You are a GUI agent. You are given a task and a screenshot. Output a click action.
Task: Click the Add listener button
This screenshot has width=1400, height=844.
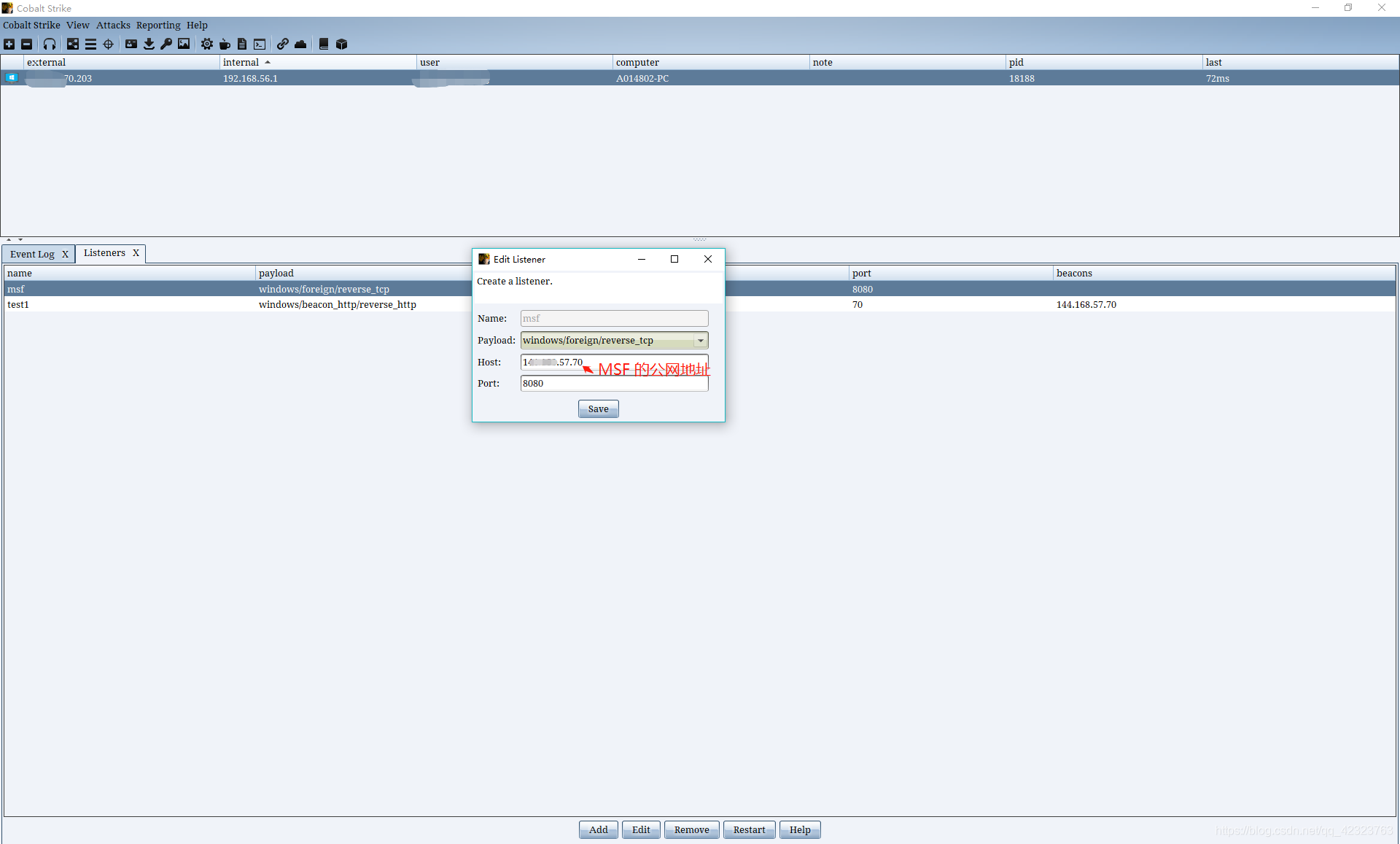pos(598,830)
